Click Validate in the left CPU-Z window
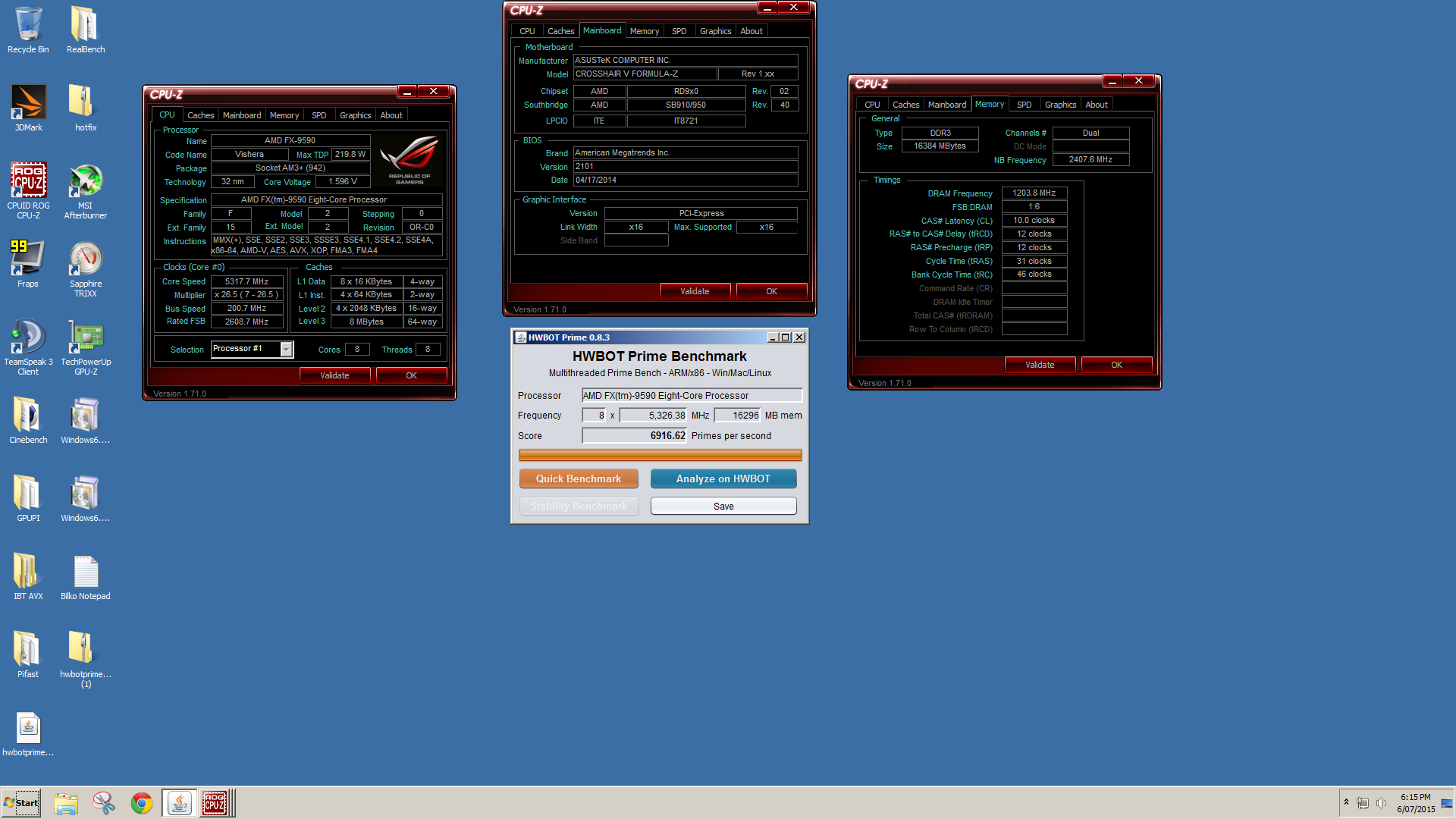This screenshot has width=1456, height=819. [x=334, y=375]
